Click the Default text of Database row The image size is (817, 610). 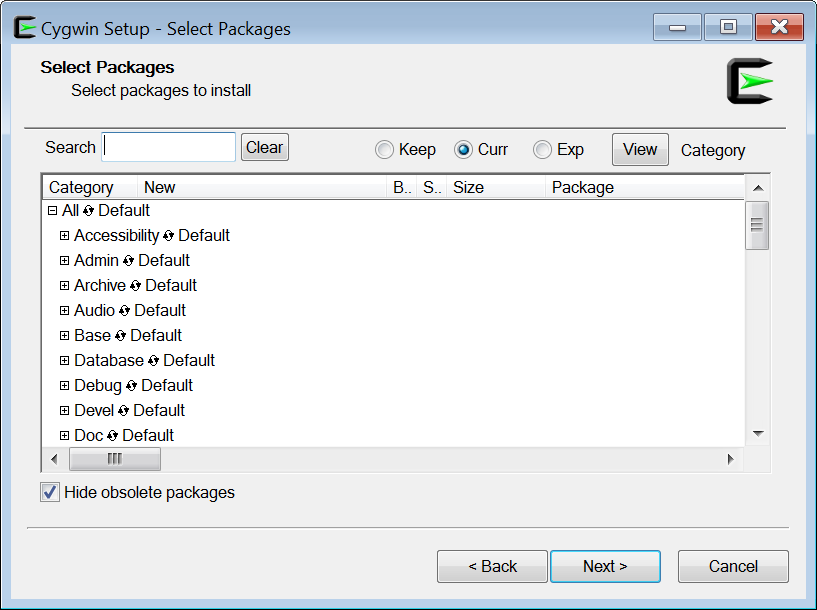[189, 361]
